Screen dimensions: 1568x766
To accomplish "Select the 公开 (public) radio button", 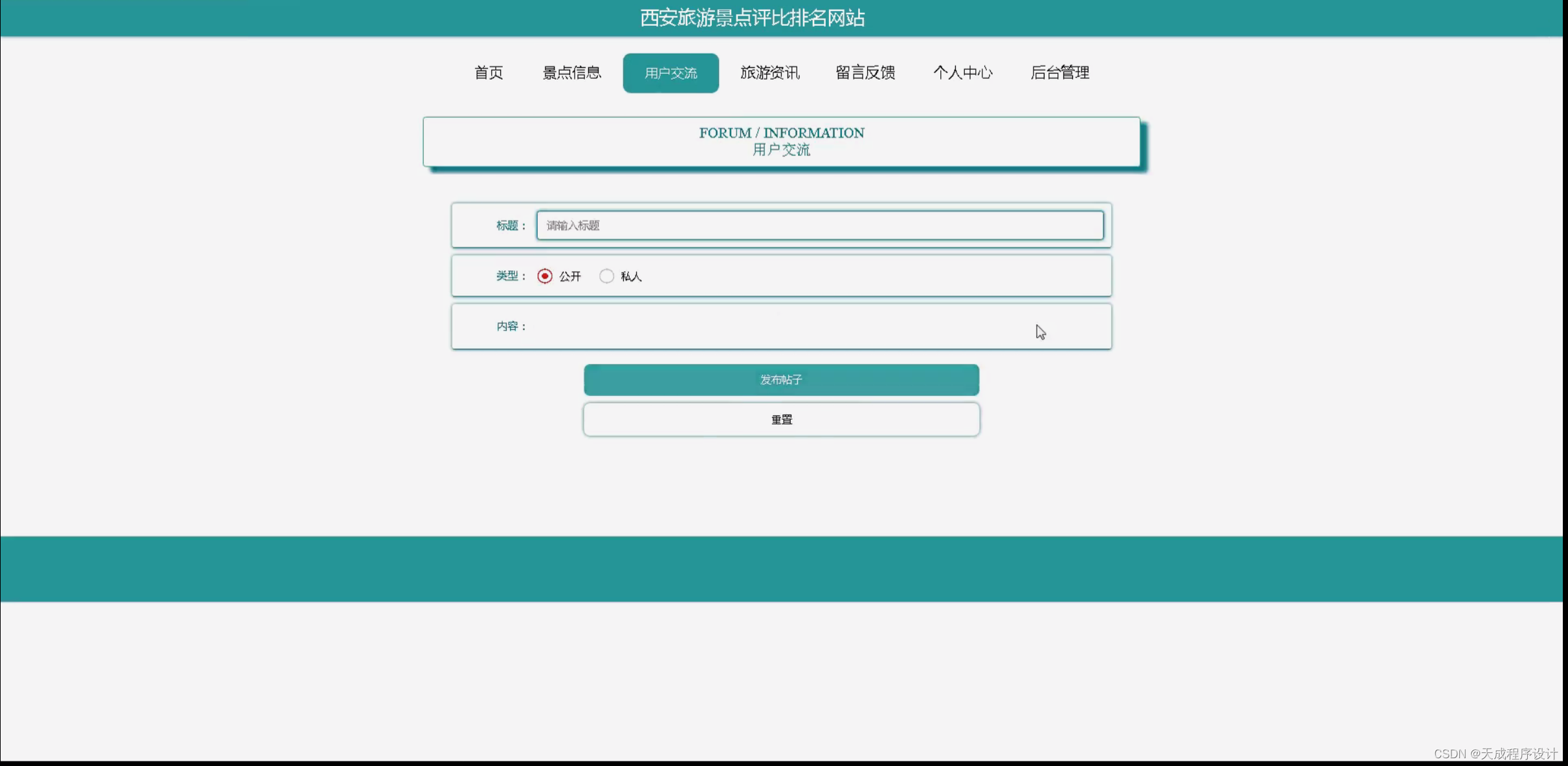I will pos(546,276).
